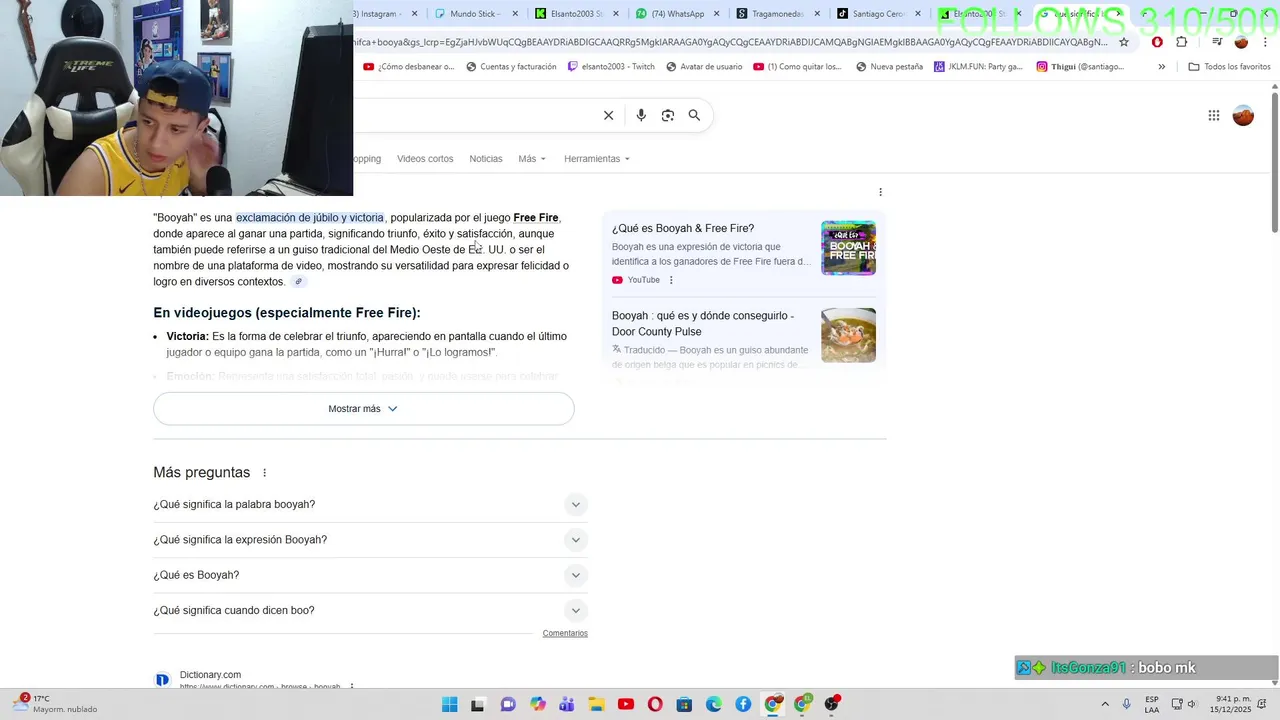Bookmark this page with the star icon
Screen dimensions: 1280x720
tap(1124, 42)
